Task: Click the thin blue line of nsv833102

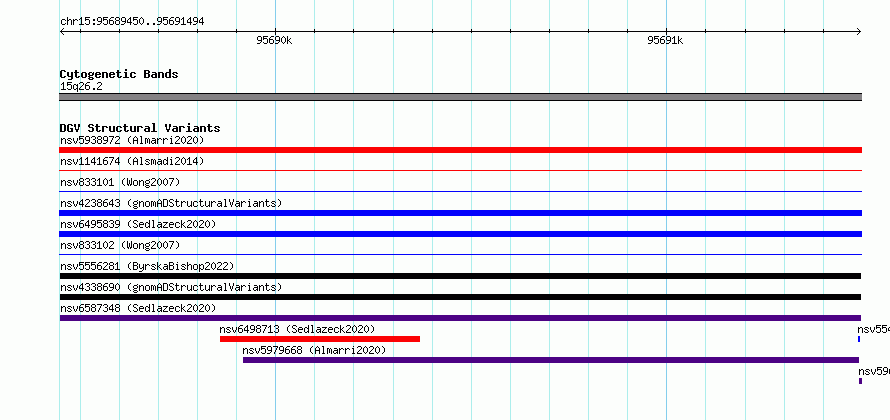Action: pos(460,254)
